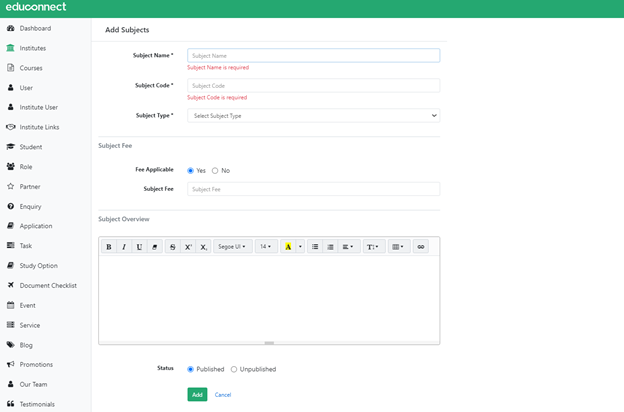Image resolution: width=624 pixels, height=412 pixels.
Task: Click the Document Checklist plane icon
Action: 11,285
